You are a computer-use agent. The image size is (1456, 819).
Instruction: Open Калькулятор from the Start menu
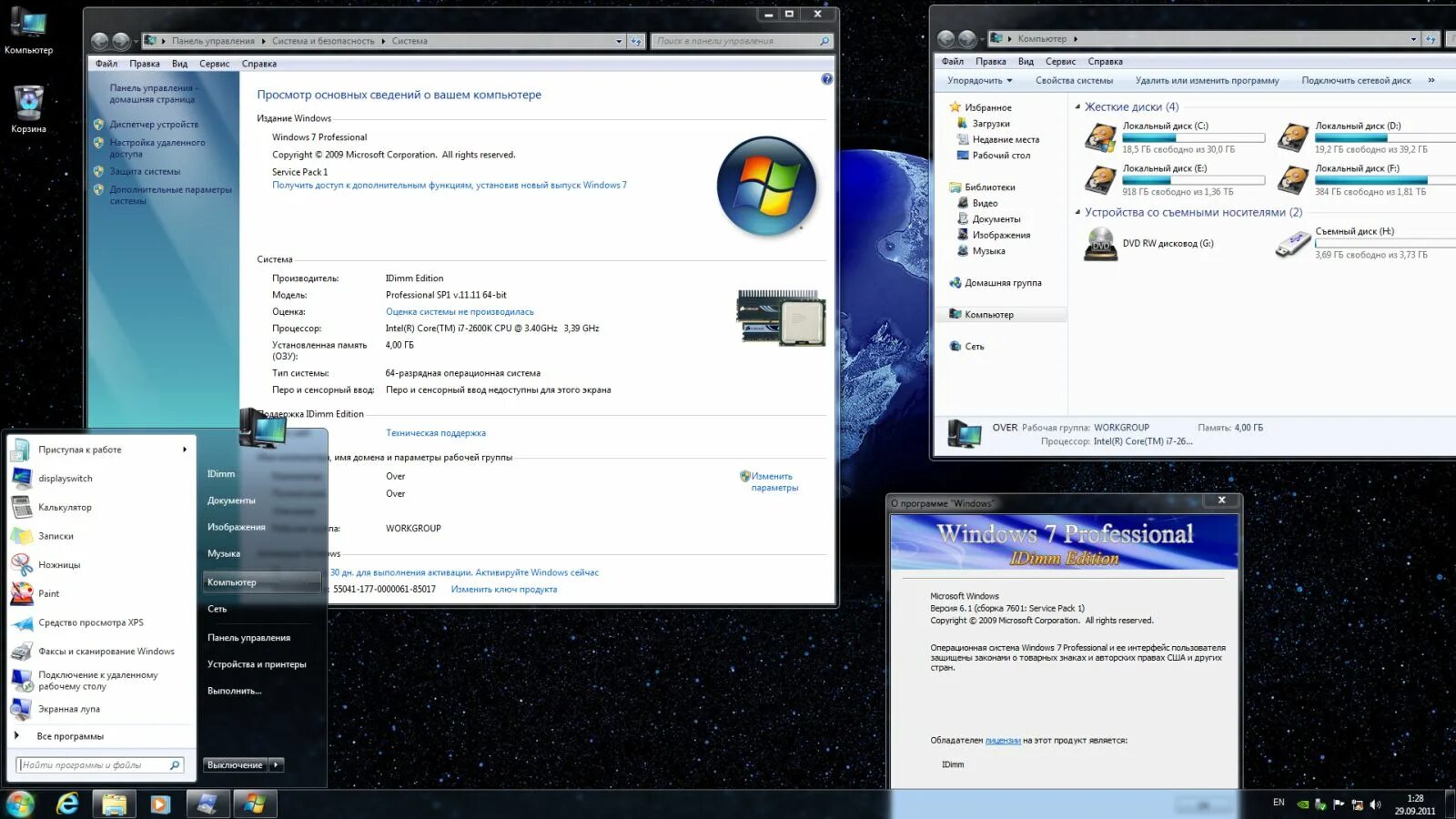coord(65,508)
